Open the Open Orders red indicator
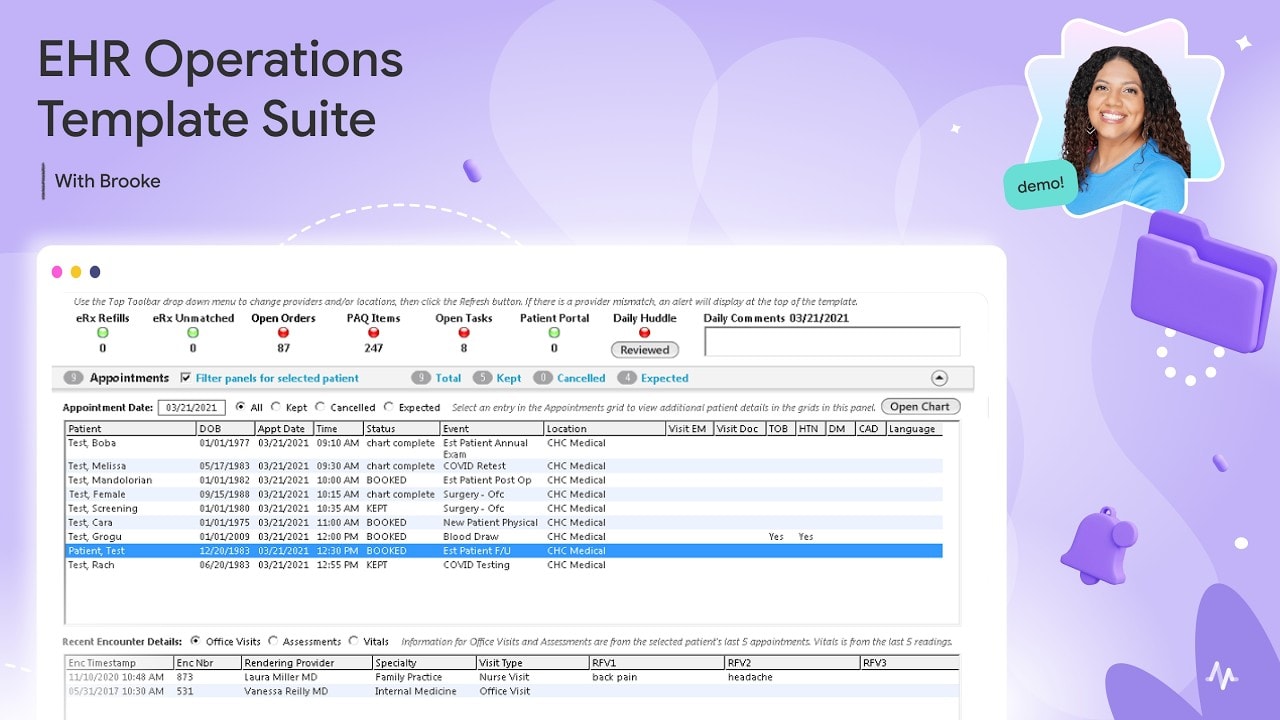The height and width of the screenshot is (720, 1280). coord(283,333)
